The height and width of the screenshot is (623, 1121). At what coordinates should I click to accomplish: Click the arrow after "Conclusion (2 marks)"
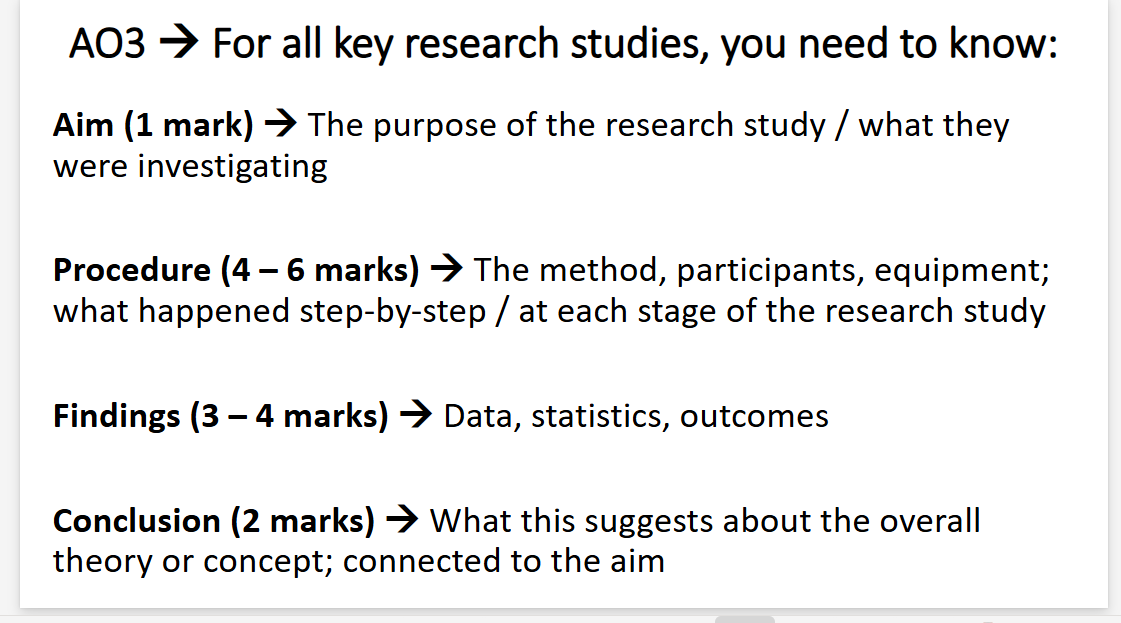(x=402, y=521)
